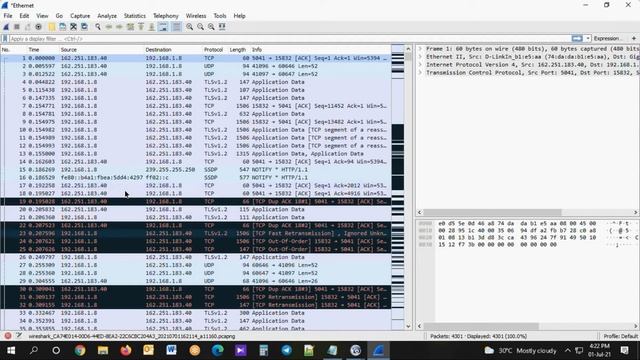
Task: Open Telegram from the taskbar
Action: [287, 350]
